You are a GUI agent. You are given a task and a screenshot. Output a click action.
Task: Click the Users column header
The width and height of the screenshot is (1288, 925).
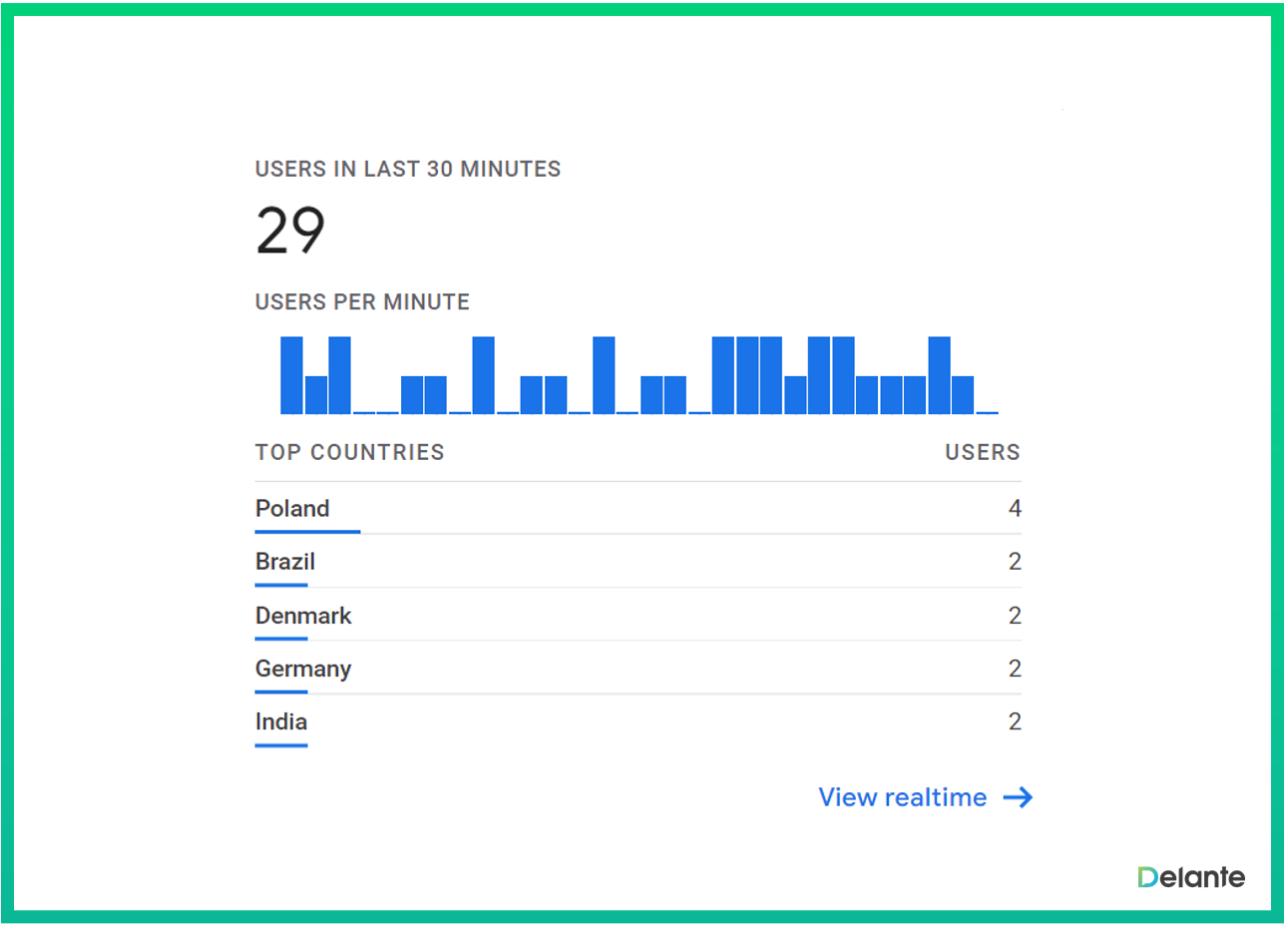pos(982,452)
